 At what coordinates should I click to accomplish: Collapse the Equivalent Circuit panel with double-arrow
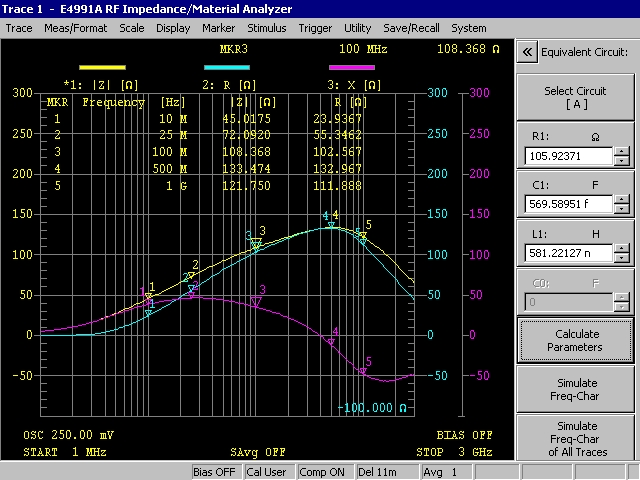(528, 52)
